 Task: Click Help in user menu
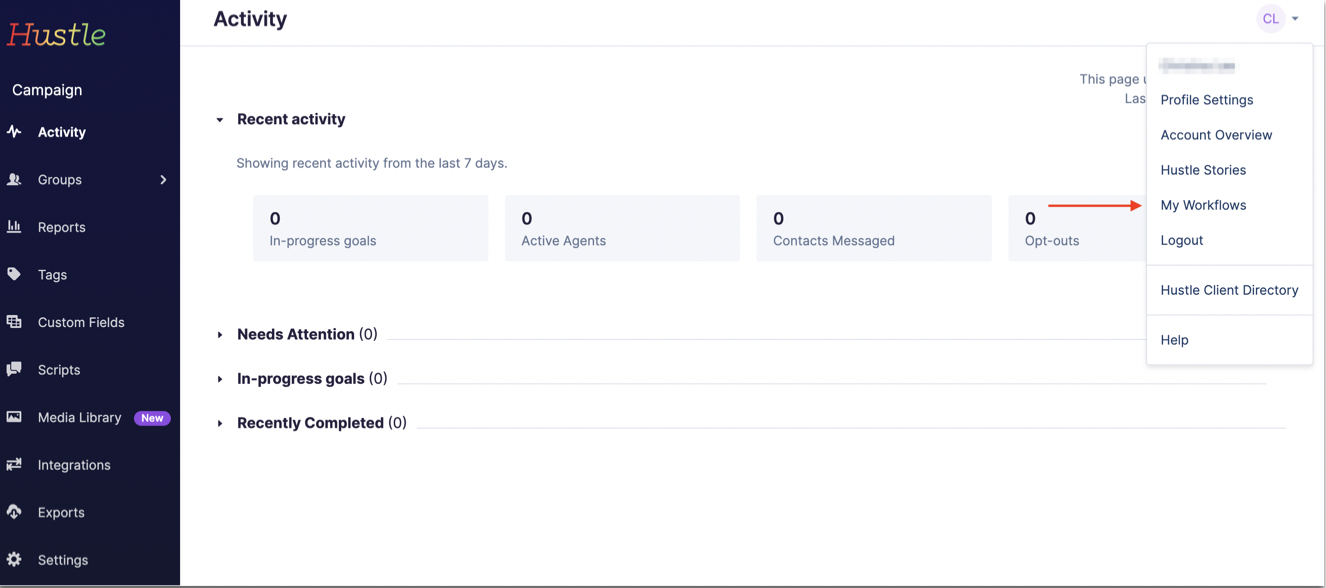click(x=1174, y=340)
